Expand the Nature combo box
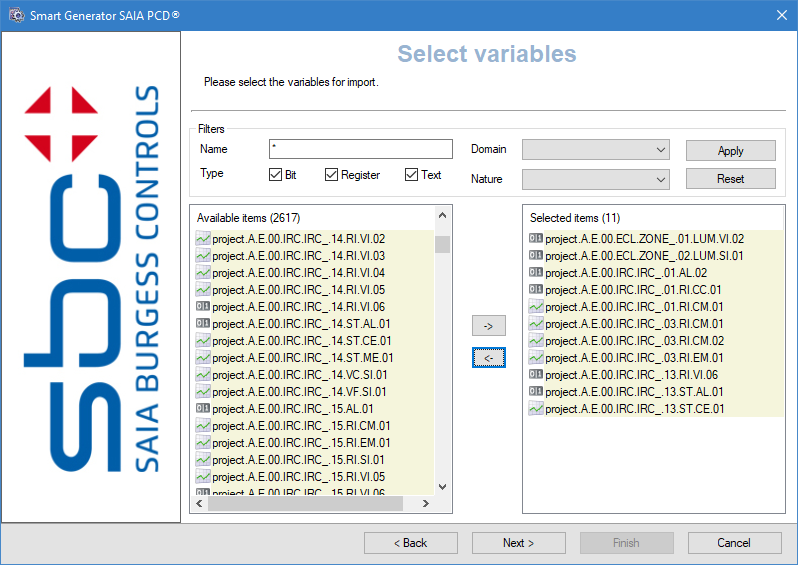 point(595,180)
